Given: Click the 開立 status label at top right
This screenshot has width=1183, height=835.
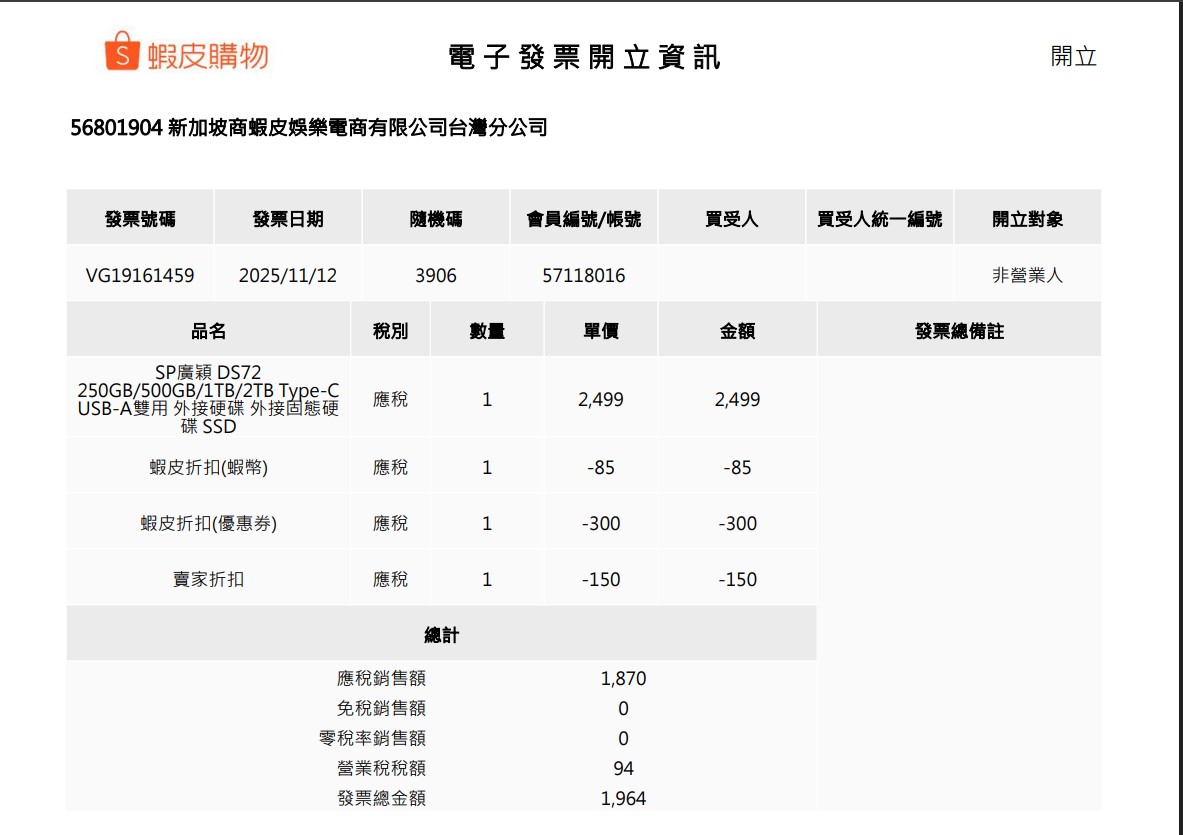Looking at the screenshot, I should [x=1073, y=56].
